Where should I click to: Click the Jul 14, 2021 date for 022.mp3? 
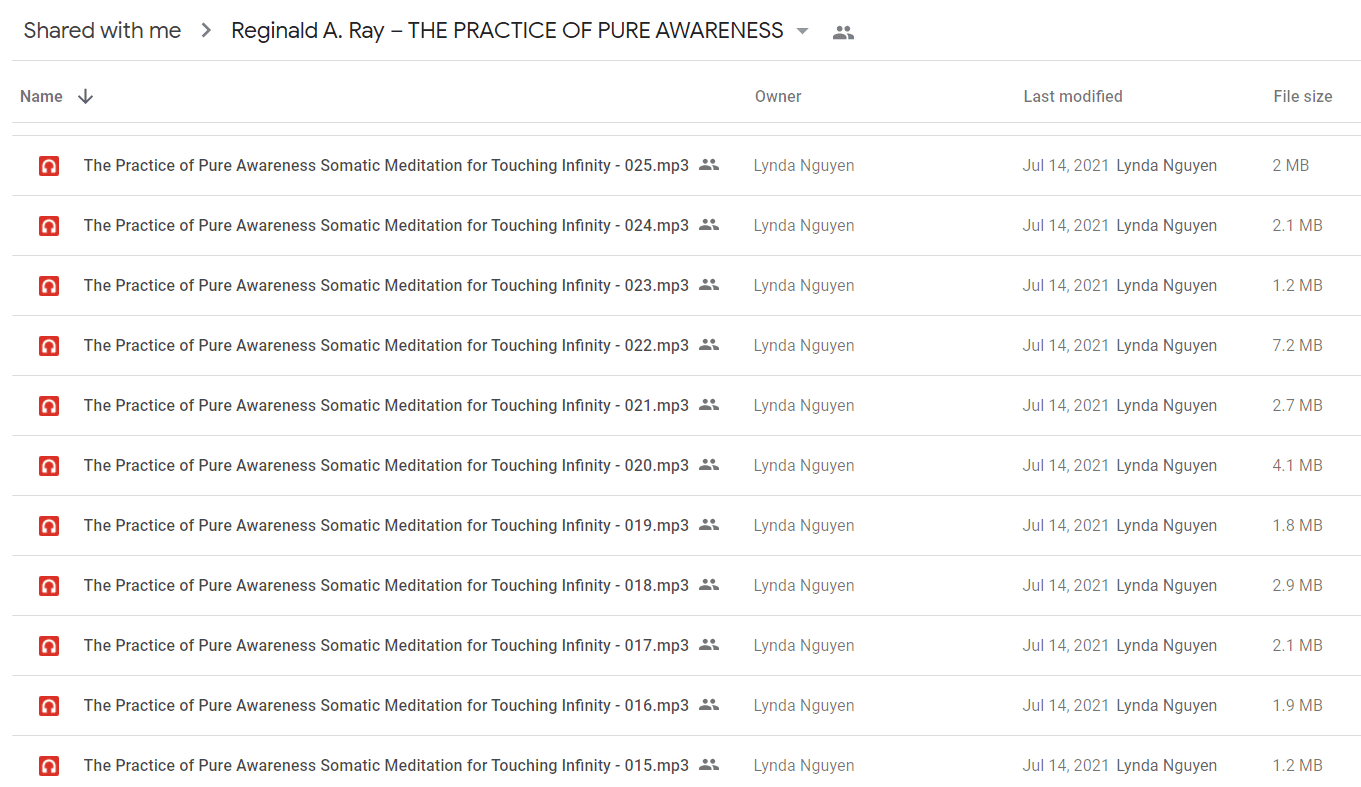(1066, 346)
